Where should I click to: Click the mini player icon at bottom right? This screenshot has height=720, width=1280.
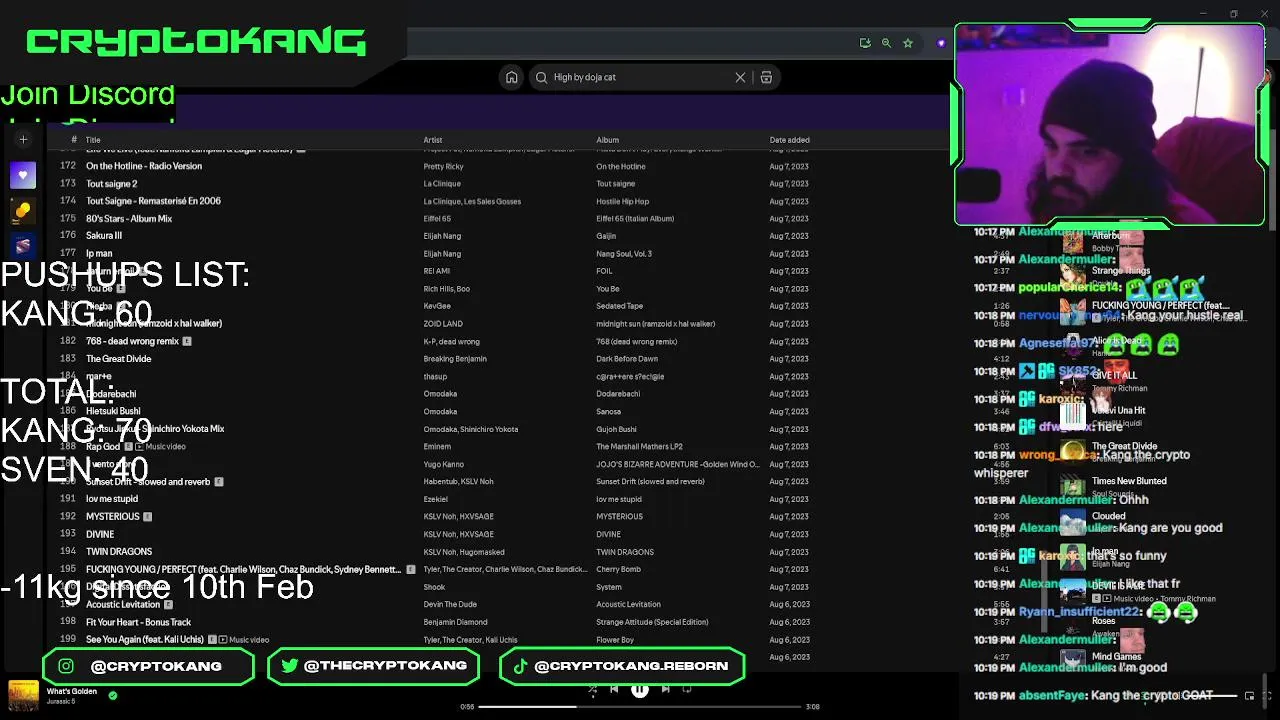pos(1248,696)
